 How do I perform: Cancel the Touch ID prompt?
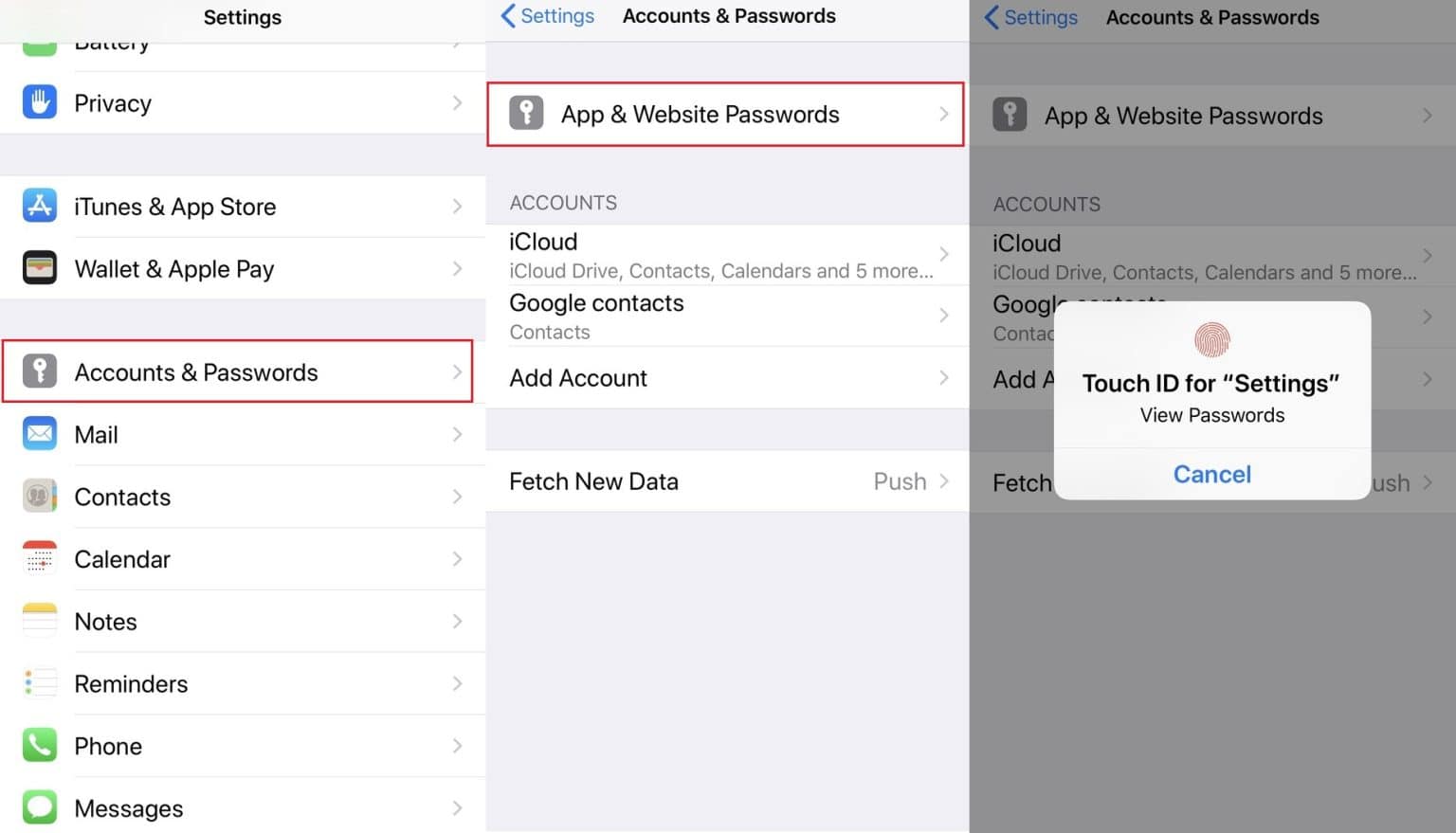tap(1211, 474)
